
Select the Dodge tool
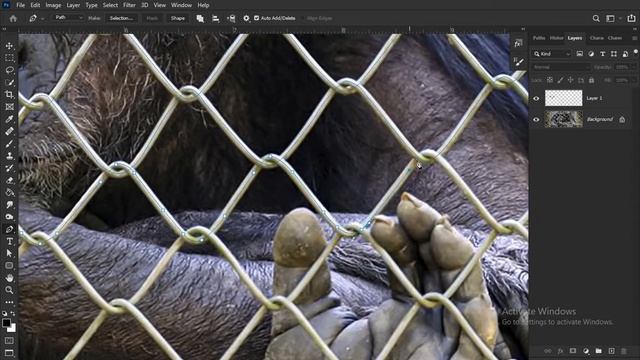(9, 217)
